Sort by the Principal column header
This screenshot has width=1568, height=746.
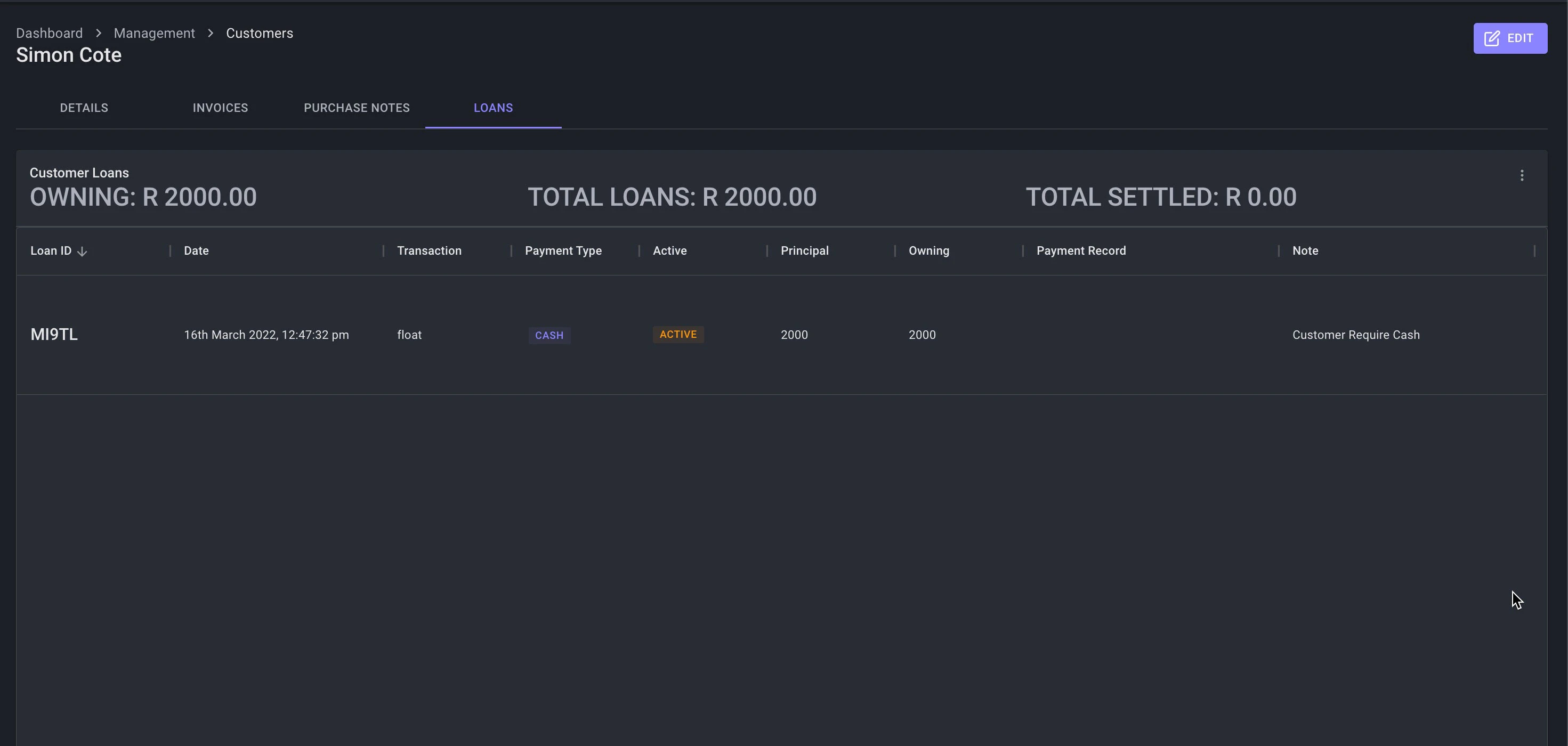click(804, 250)
